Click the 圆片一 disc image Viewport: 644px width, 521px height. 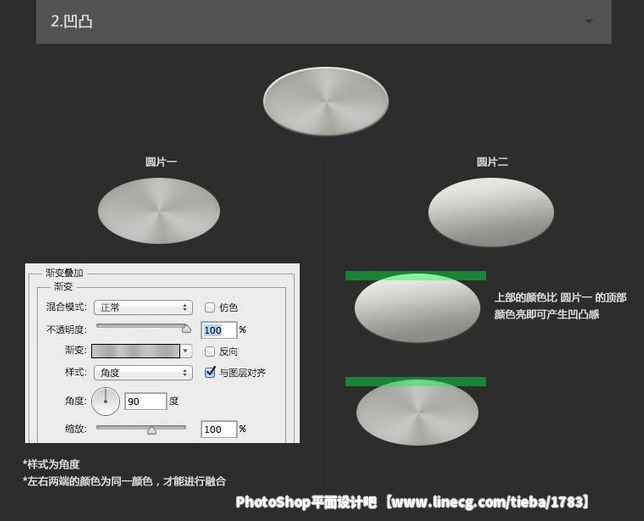coord(159,211)
